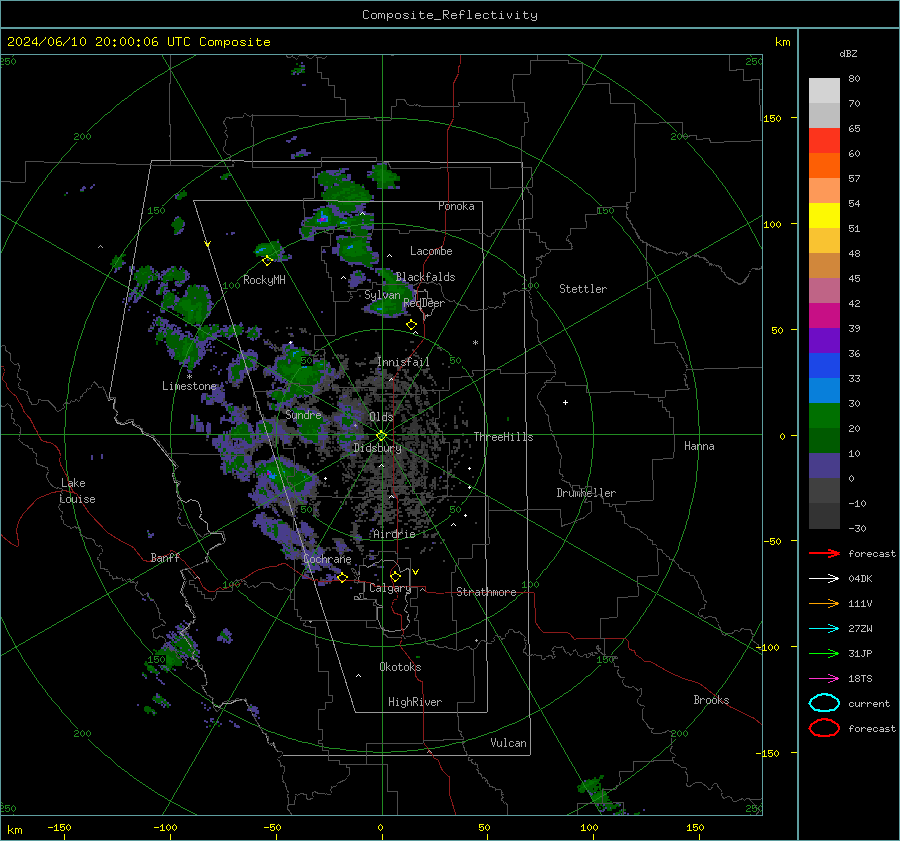Click the red forecast arrow legend icon

click(824, 553)
